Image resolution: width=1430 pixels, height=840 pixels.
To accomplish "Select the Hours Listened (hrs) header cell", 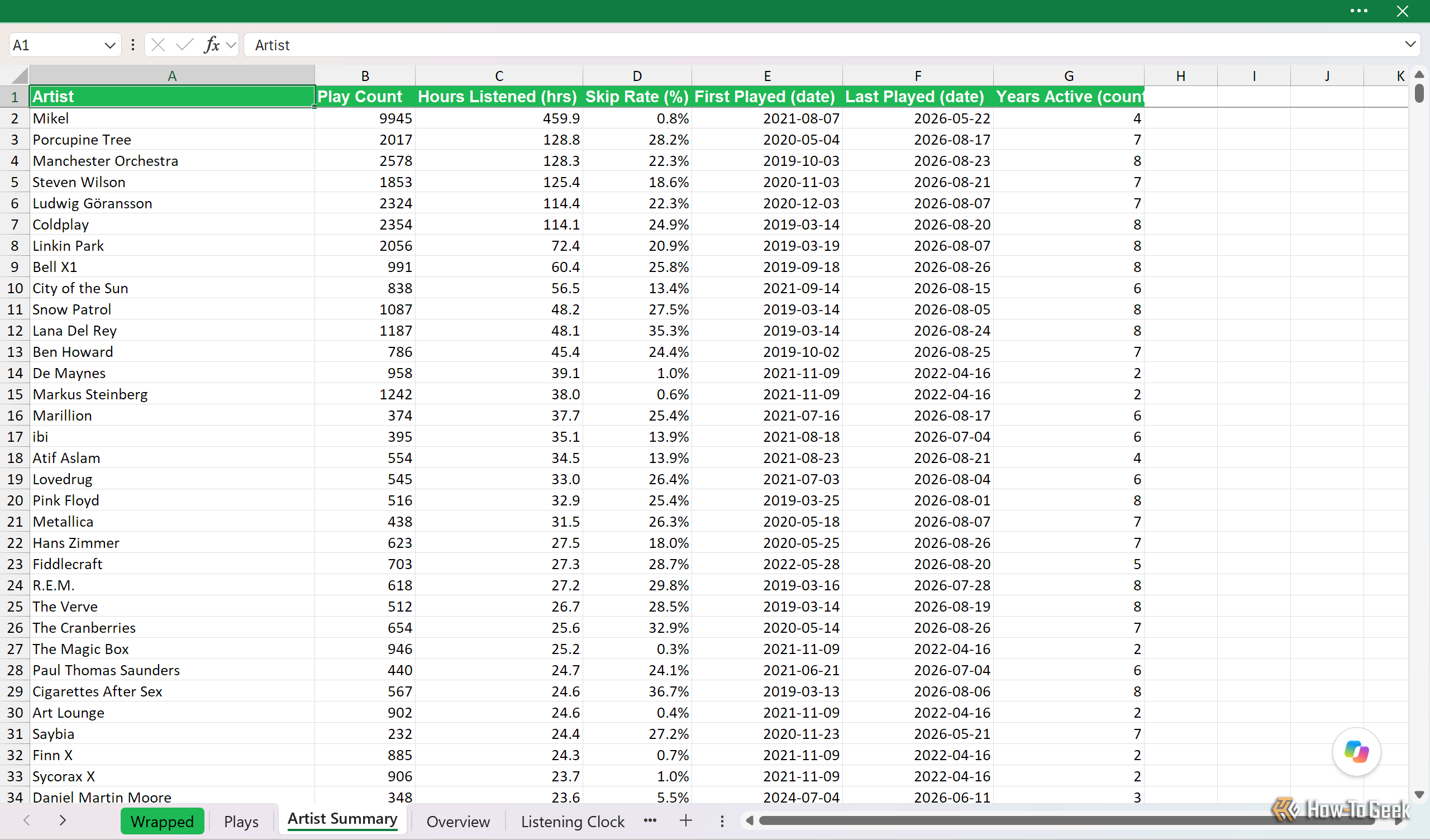I will pos(499,97).
